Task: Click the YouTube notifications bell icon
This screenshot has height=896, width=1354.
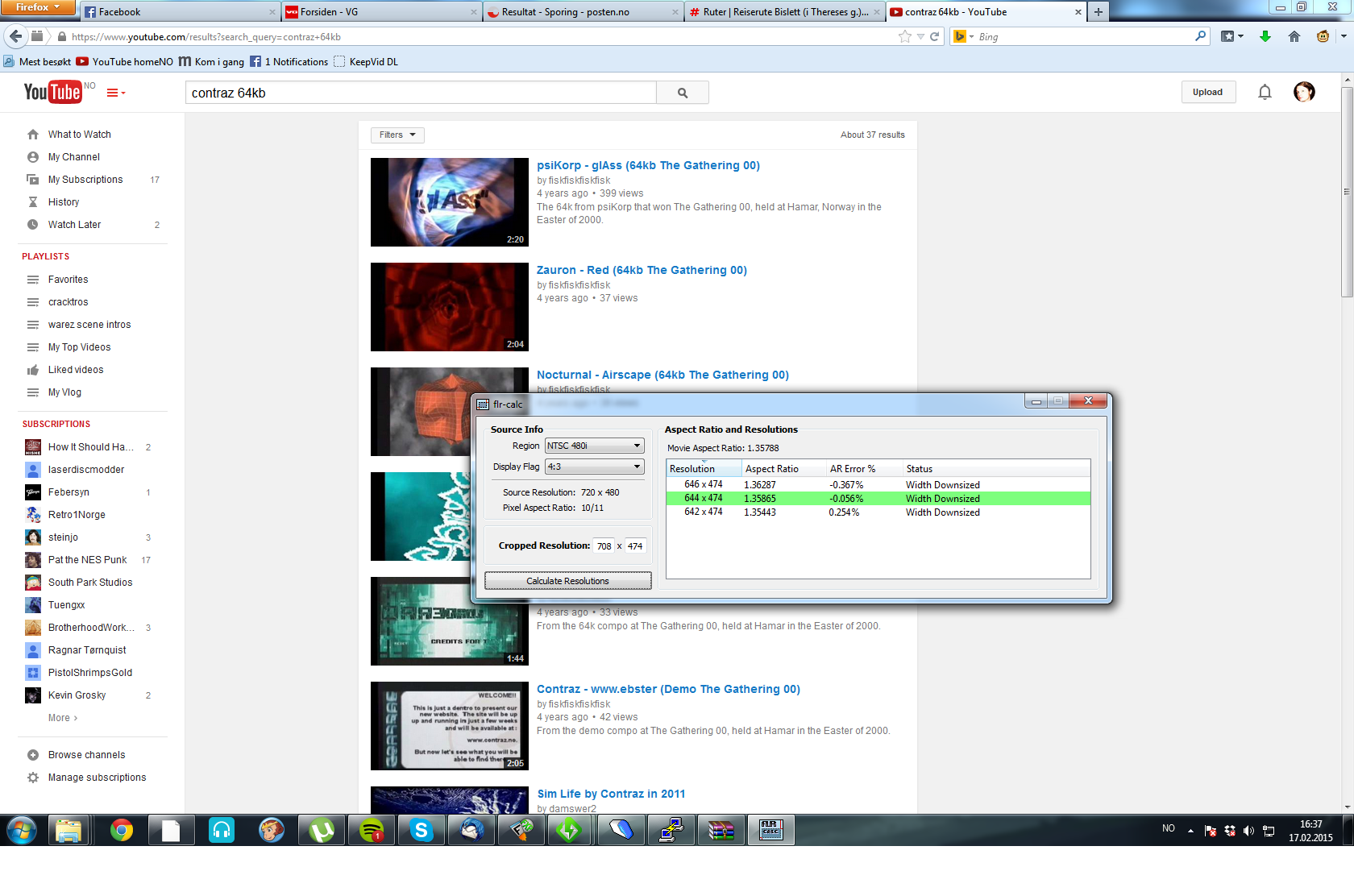Action: click(1265, 93)
